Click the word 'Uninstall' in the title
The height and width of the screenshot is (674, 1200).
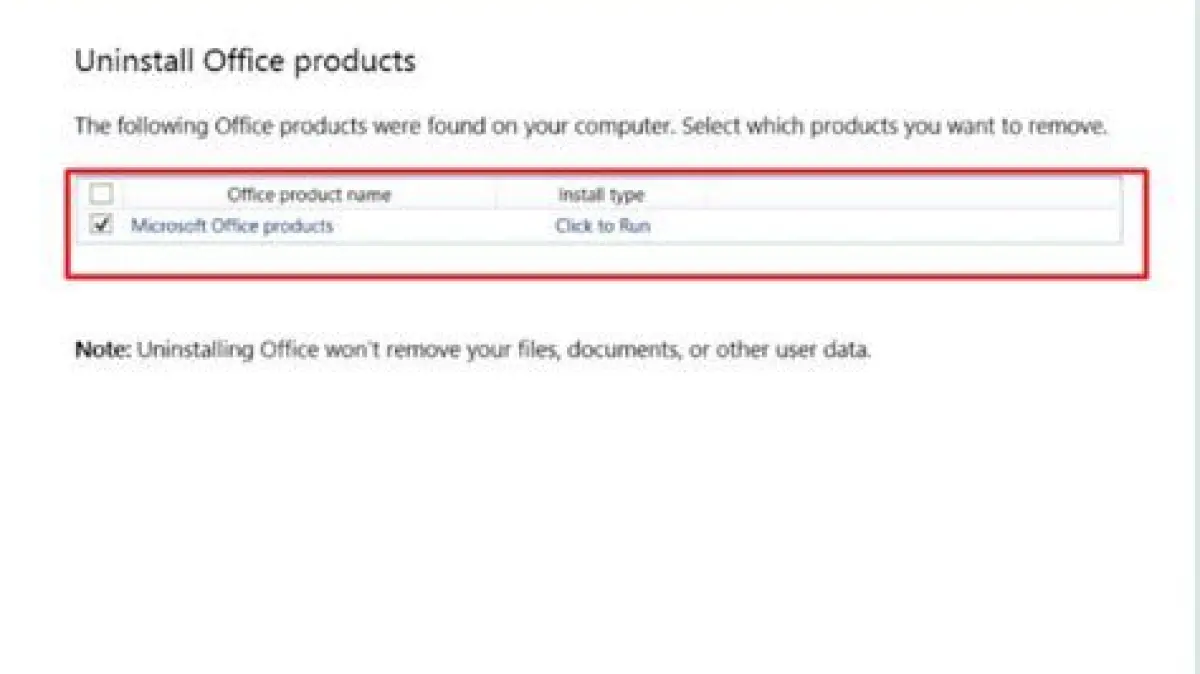(135, 61)
